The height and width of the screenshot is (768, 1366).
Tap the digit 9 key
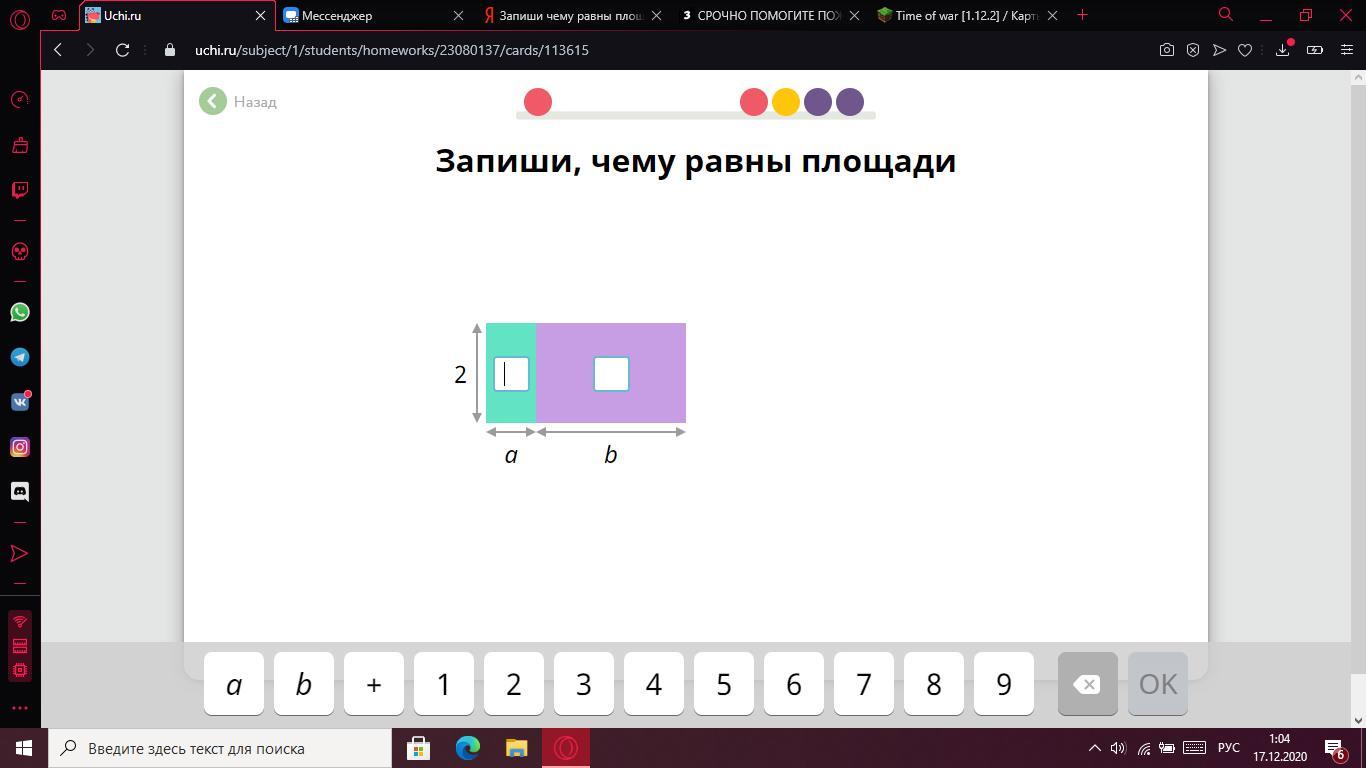point(1004,684)
